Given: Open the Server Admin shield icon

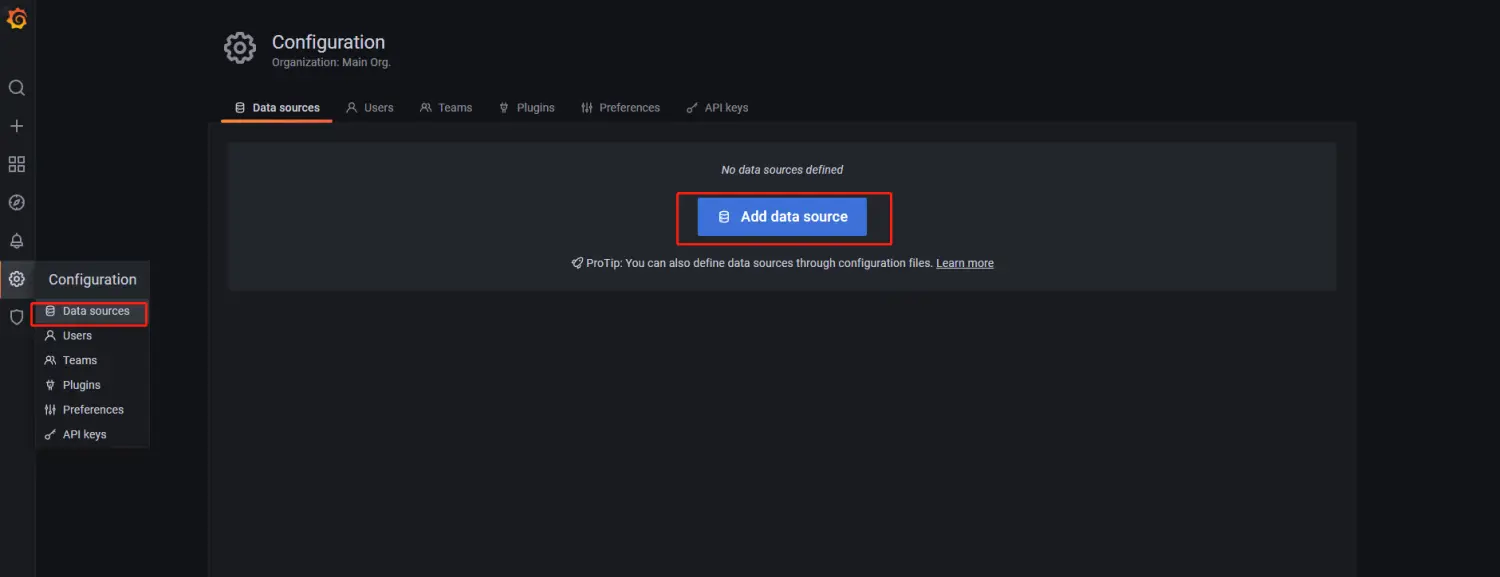Looking at the screenshot, I should point(16,316).
